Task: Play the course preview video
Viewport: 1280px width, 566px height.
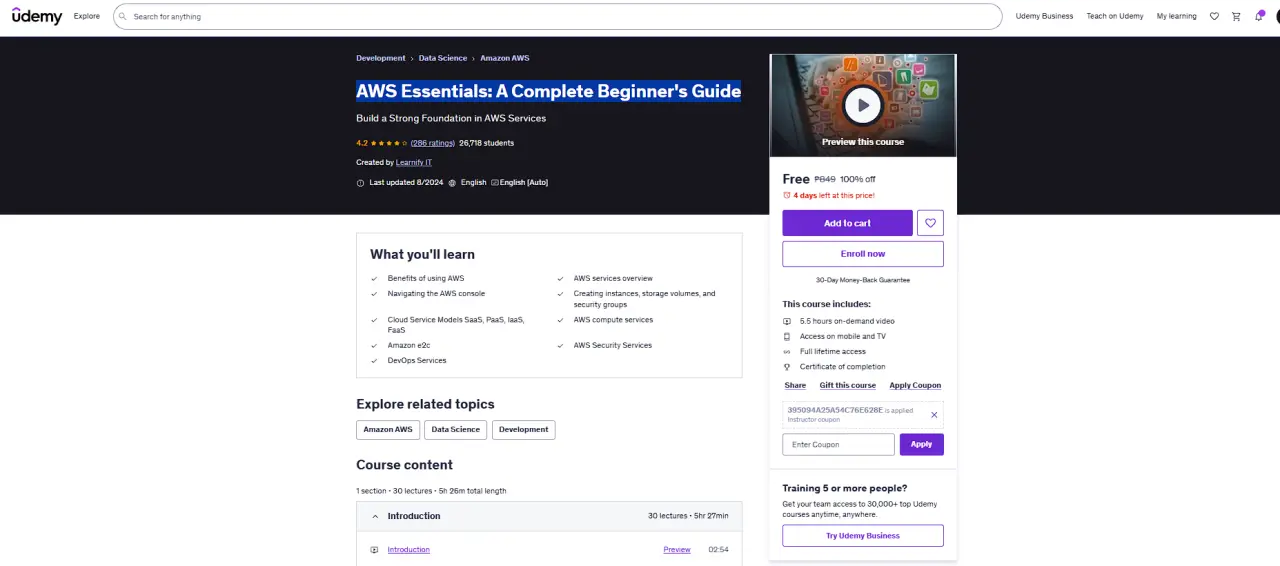Action: click(x=863, y=105)
